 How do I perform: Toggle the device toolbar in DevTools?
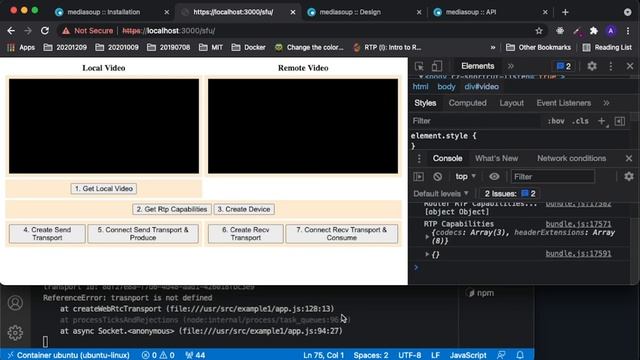pyautogui.click(x=437, y=66)
